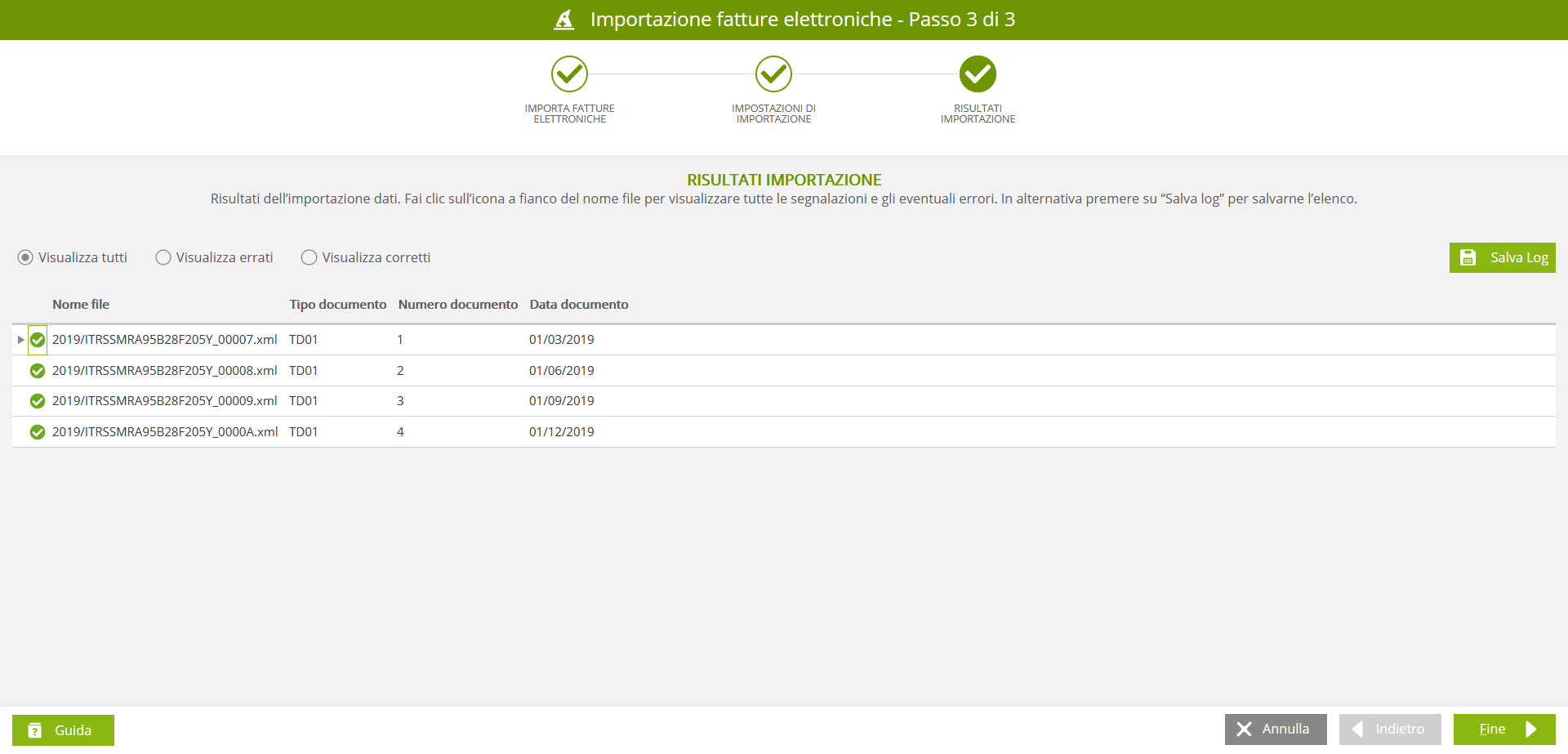Click document number 3 cell
The height and width of the screenshot is (754, 1568).
[x=400, y=401]
